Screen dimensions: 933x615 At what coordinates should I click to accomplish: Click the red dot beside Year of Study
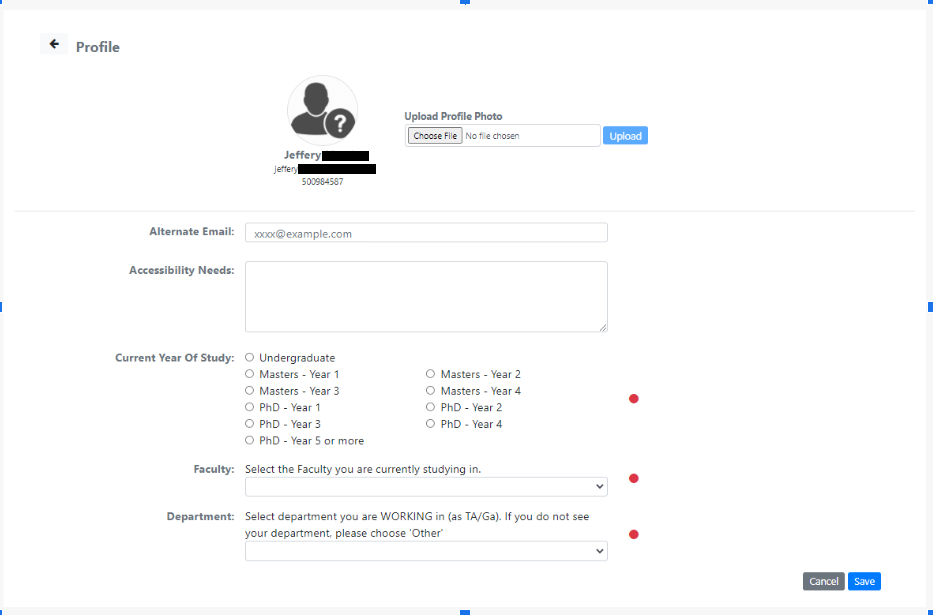(633, 399)
